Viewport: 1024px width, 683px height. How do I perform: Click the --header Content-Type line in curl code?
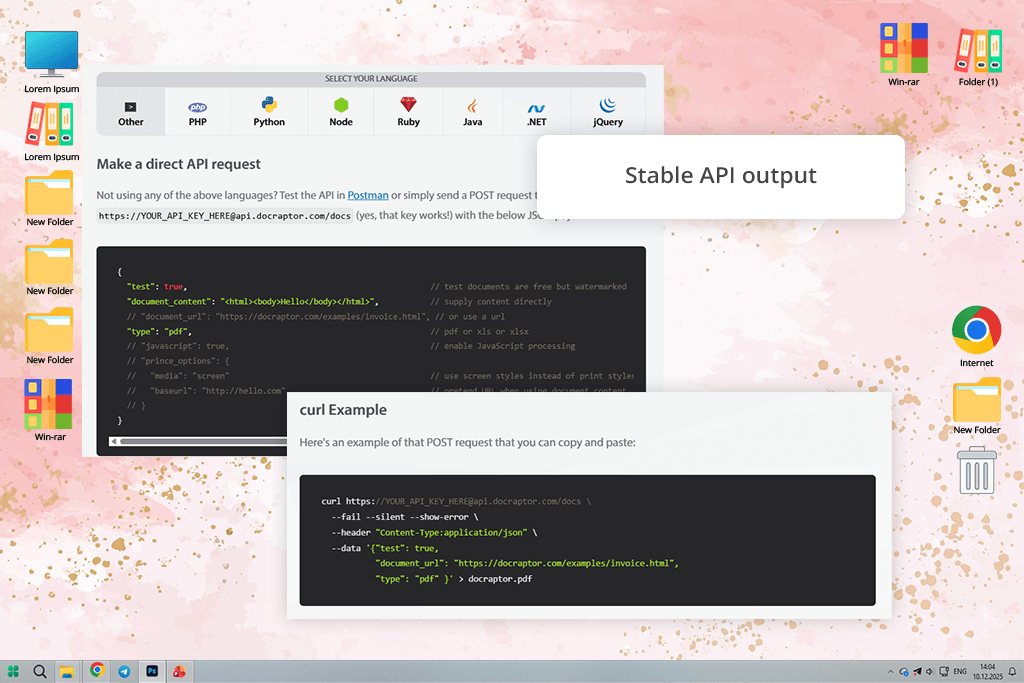point(434,532)
